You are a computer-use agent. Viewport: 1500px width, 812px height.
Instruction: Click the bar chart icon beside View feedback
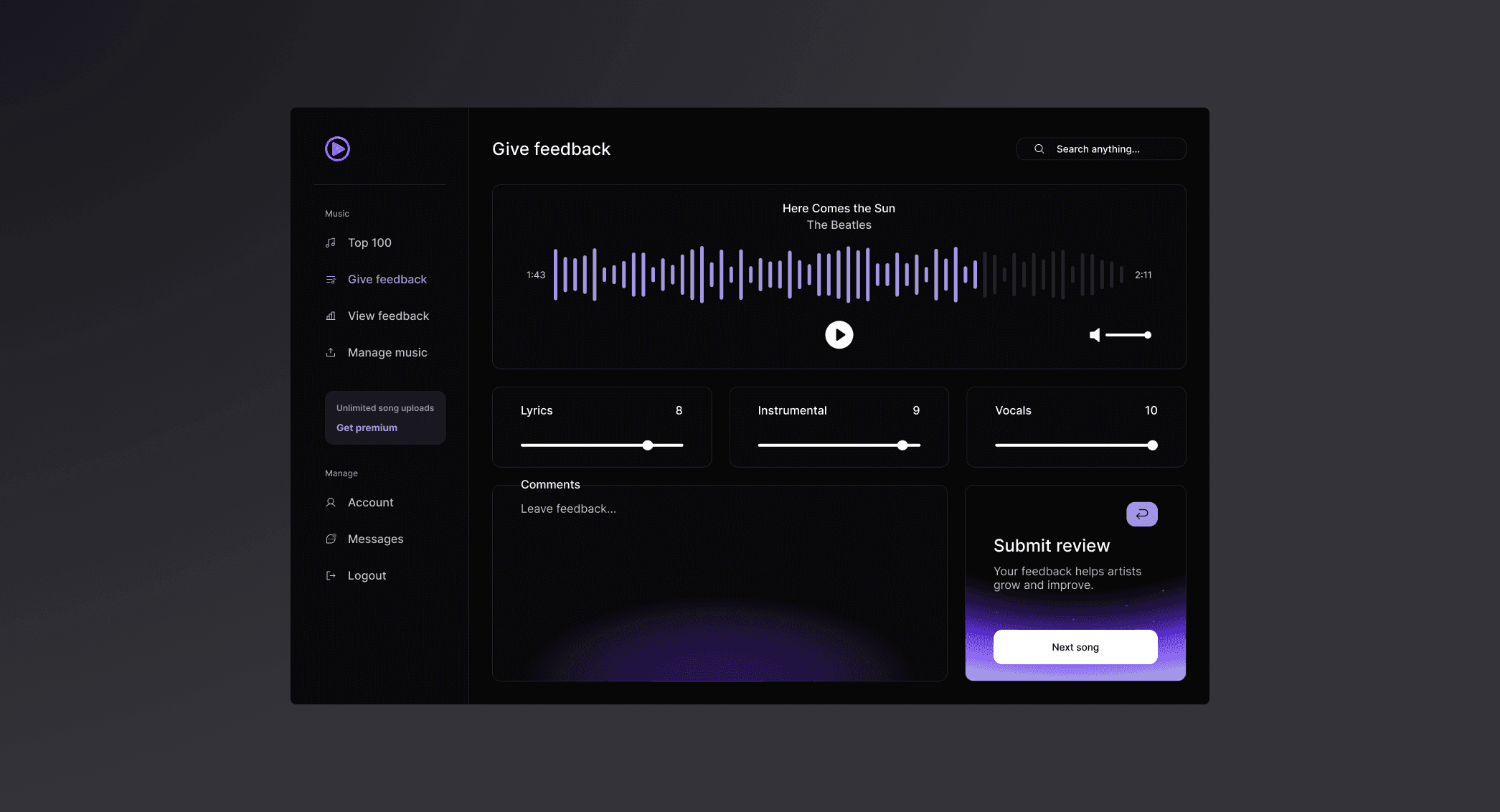coord(331,316)
